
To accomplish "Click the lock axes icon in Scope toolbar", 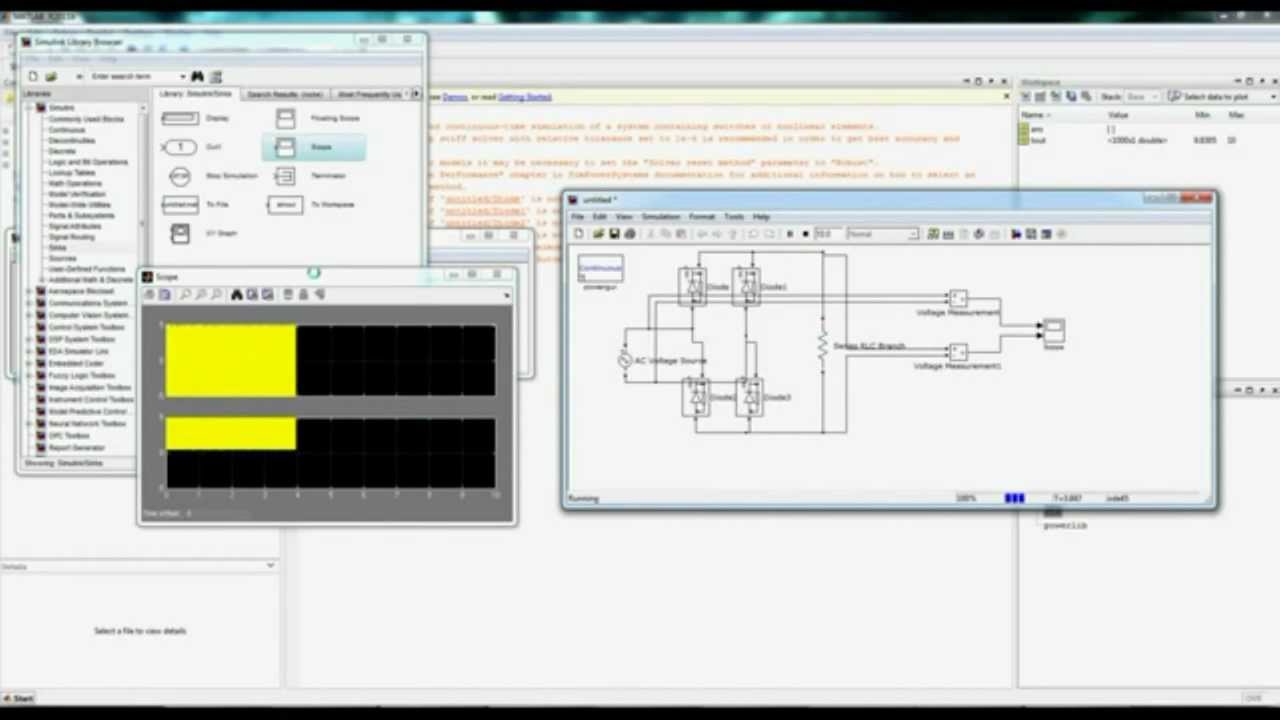I will click(x=303, y=294).
